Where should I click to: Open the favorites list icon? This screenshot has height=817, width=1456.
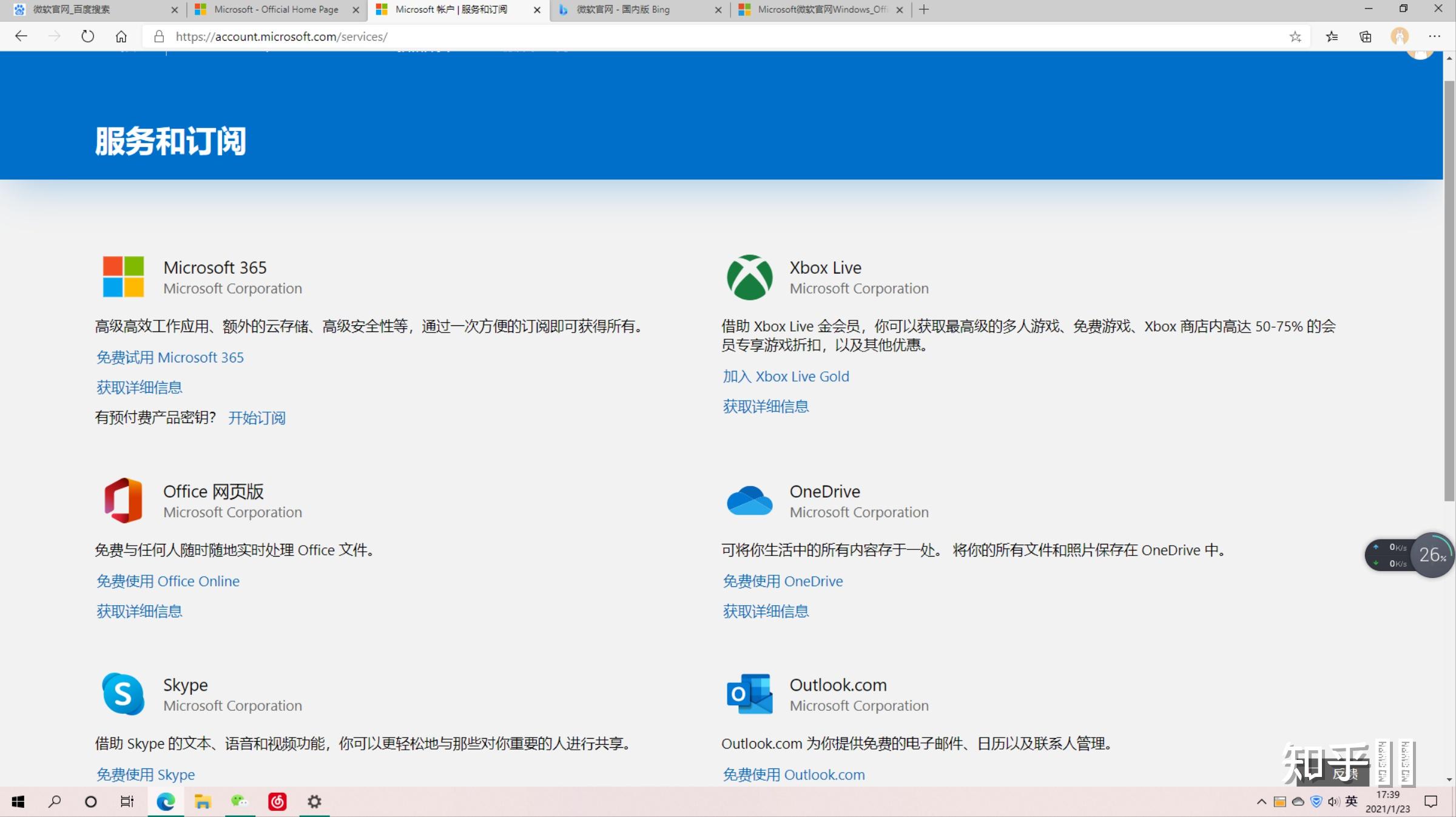tap(1332, 36)
